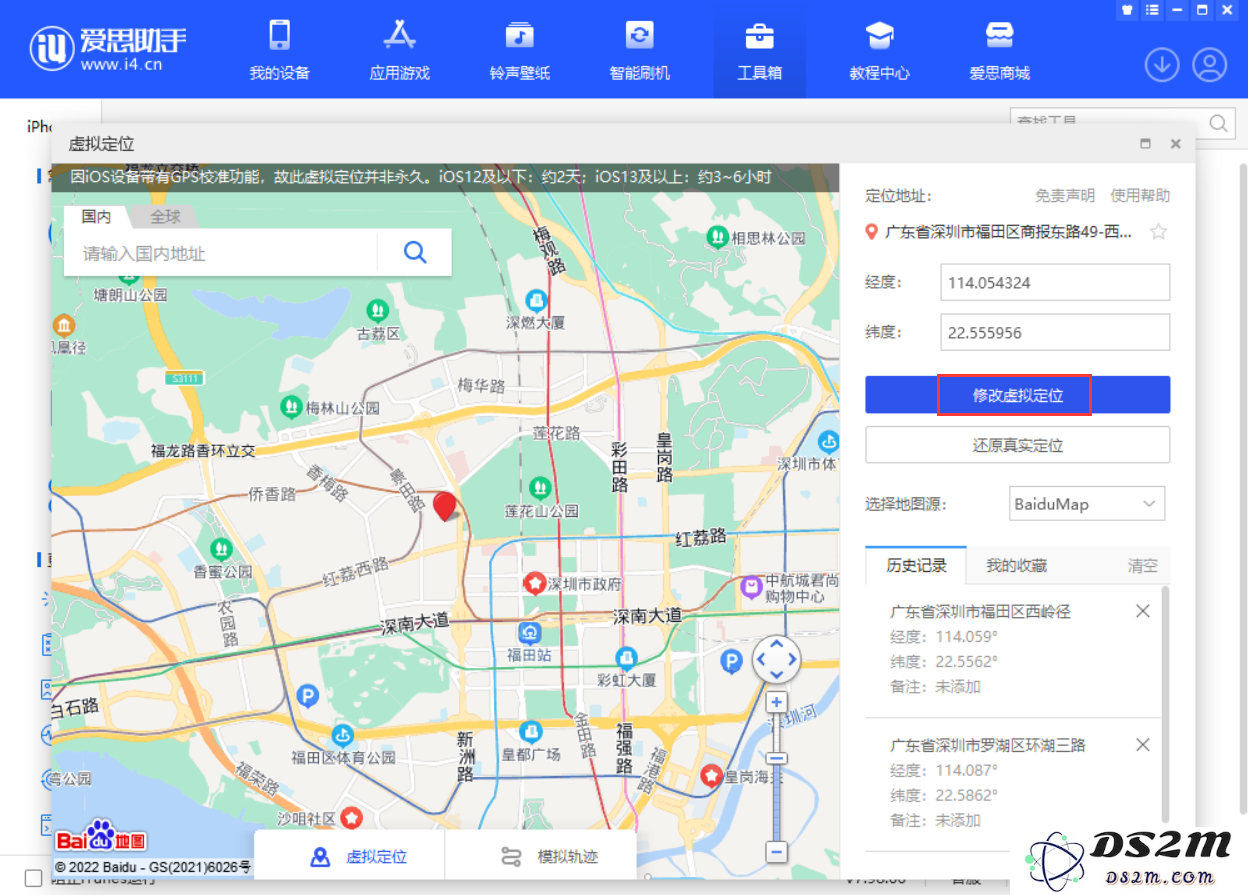This screenshot has width=1248, height=895.
Task: Click the 古荔区 park marker
Action: point(378,310)
